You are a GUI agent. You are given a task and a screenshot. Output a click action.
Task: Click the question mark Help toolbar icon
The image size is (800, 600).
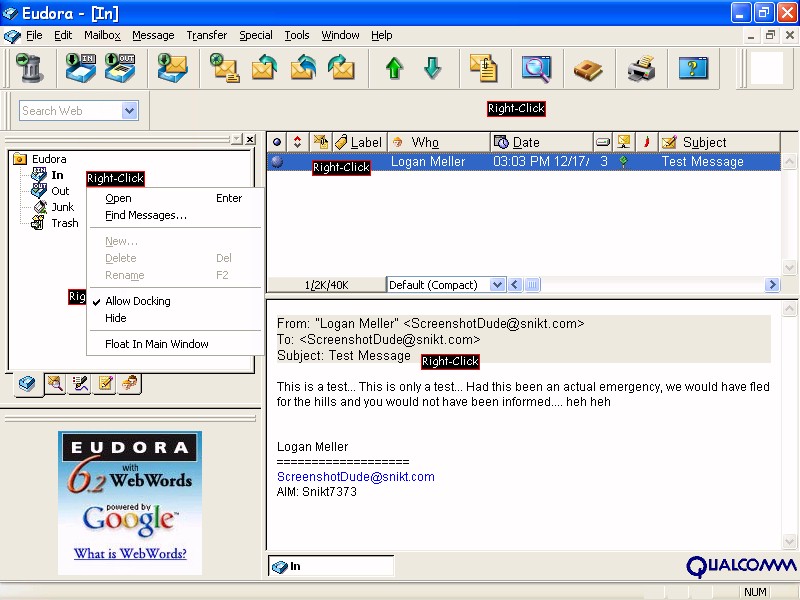point(693,68)
